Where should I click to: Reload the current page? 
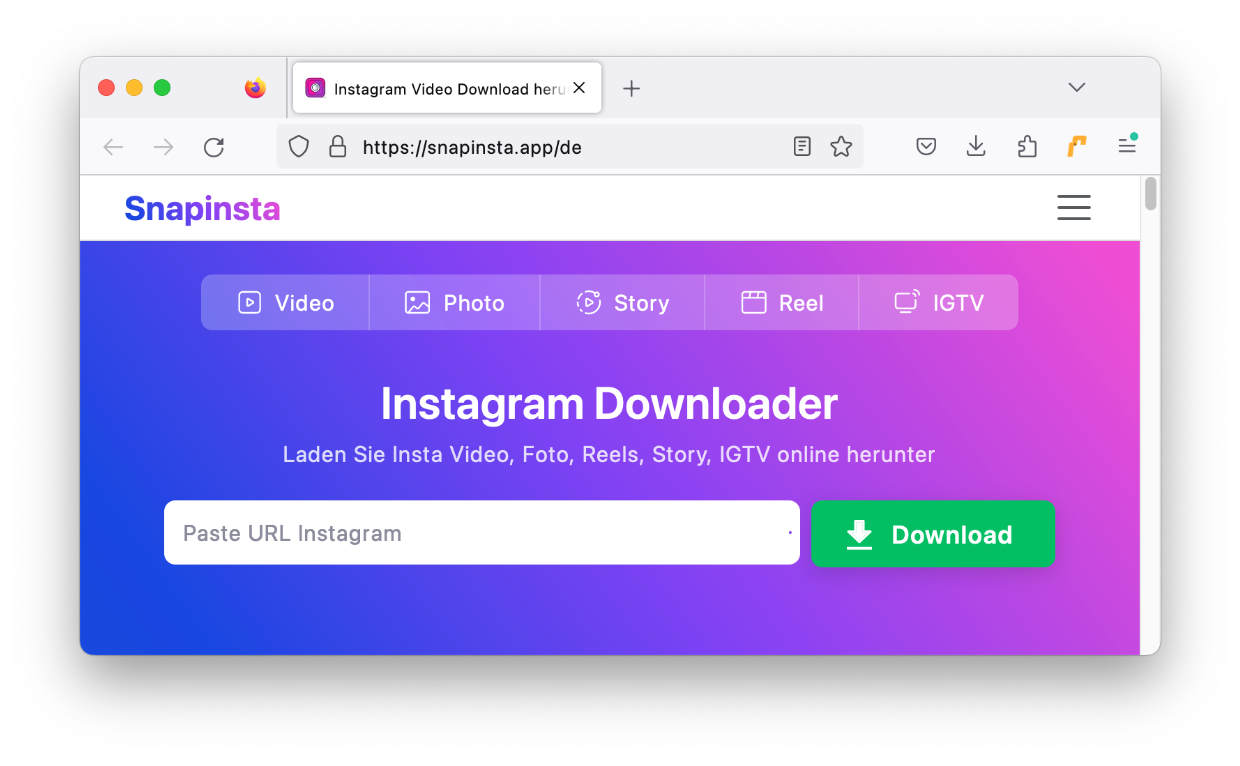[x=213, y=147]
